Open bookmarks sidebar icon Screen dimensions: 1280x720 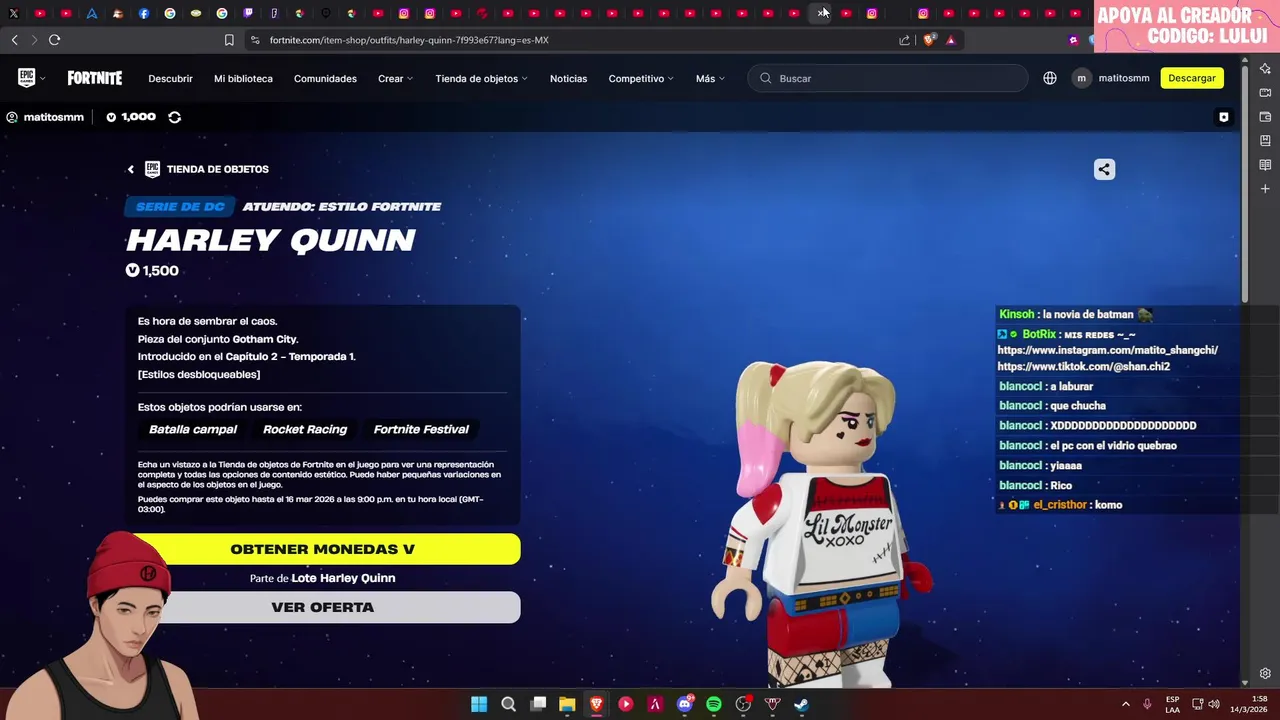1265,141
